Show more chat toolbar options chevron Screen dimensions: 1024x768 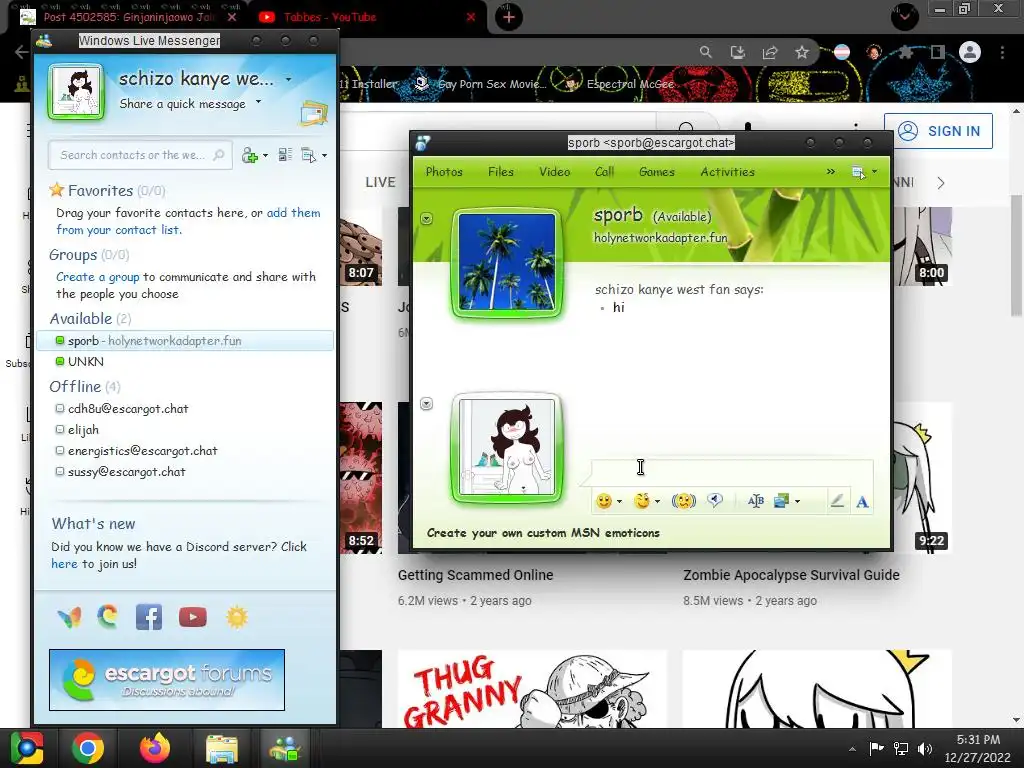(830, 171)
